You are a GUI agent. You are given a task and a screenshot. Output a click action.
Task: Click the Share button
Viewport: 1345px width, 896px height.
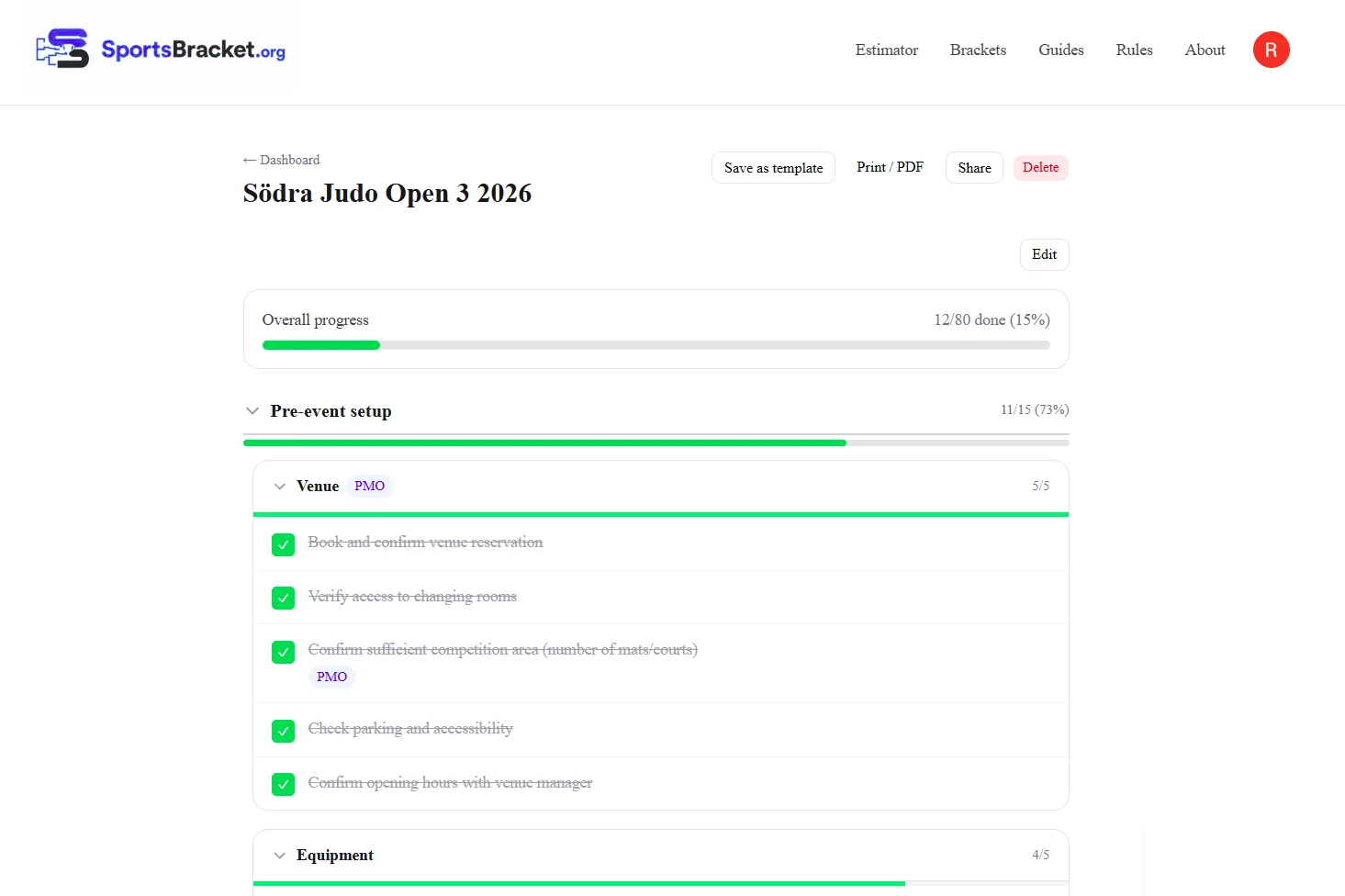pyautogui.click(x=974, y=168)
